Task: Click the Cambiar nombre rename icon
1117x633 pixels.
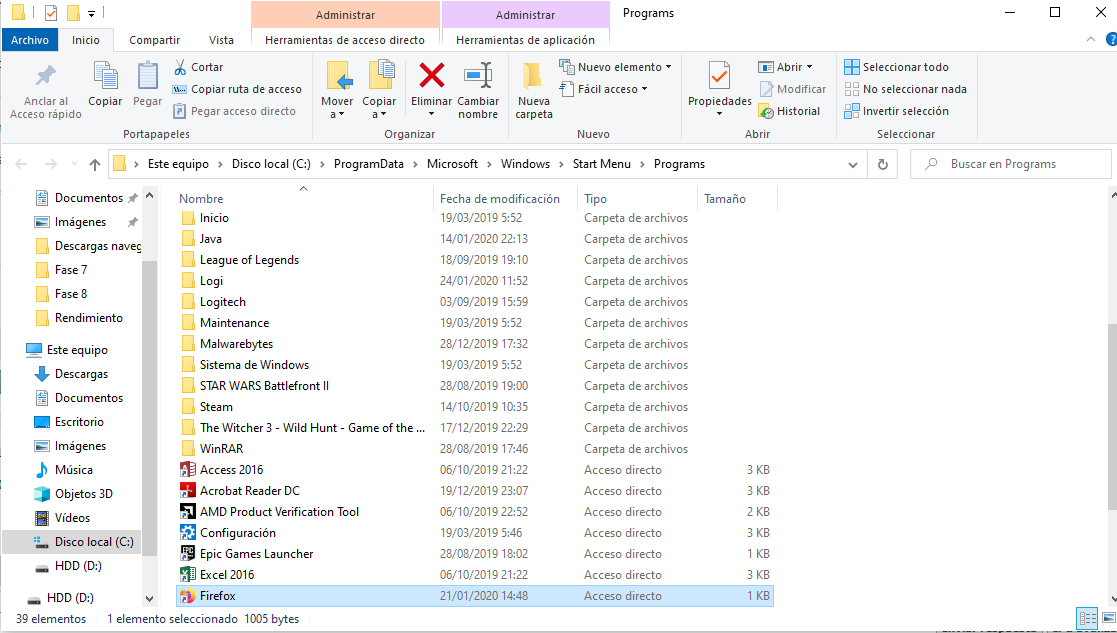Action: (x=478, y=75)
